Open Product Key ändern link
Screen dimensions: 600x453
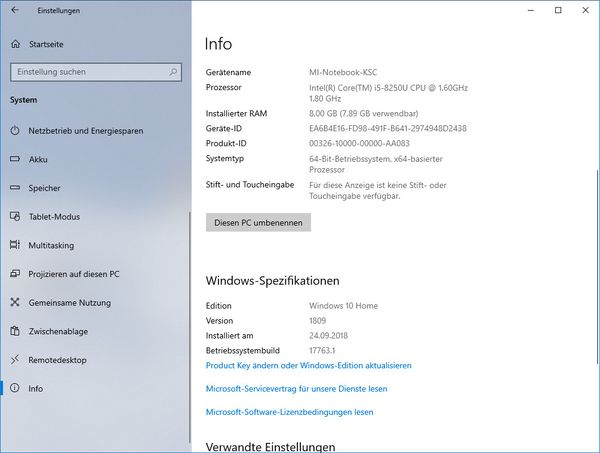308,365
